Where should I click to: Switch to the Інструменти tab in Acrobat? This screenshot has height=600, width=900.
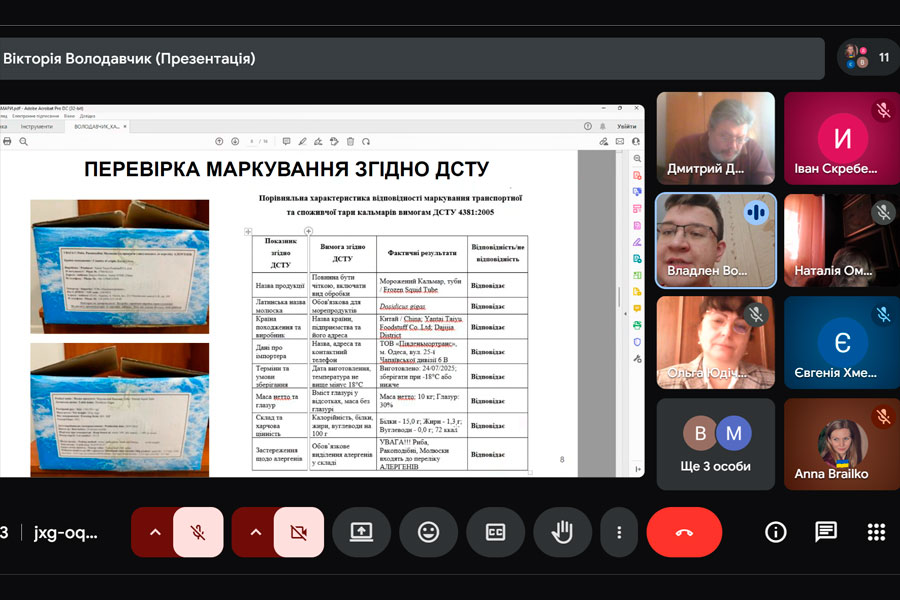pyautogui.click(x=36, y=127)
